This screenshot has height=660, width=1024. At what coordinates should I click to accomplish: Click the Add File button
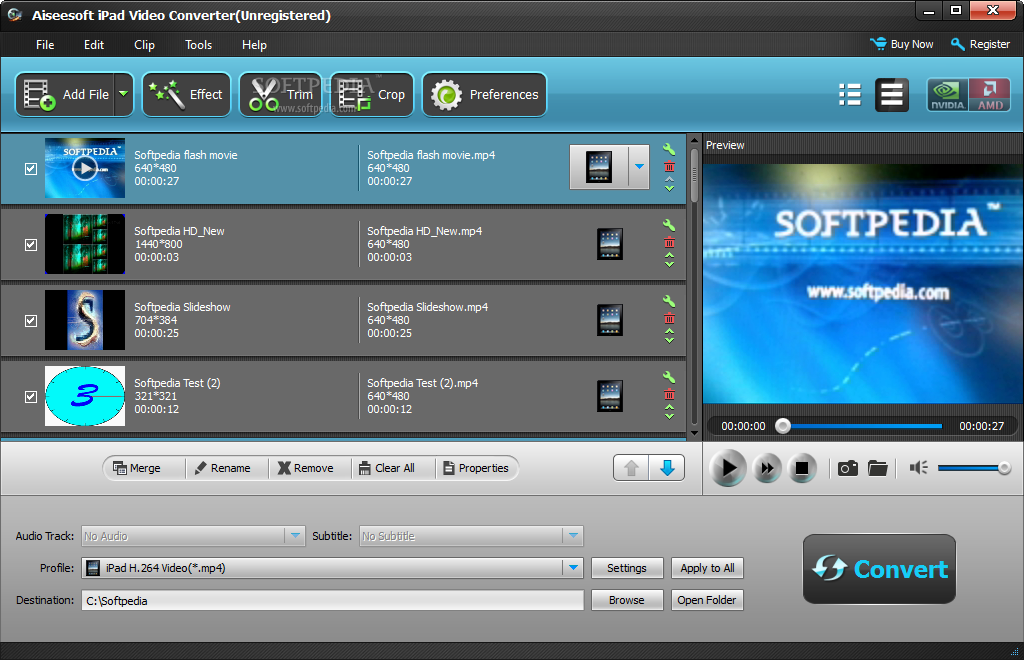(65, 95)
